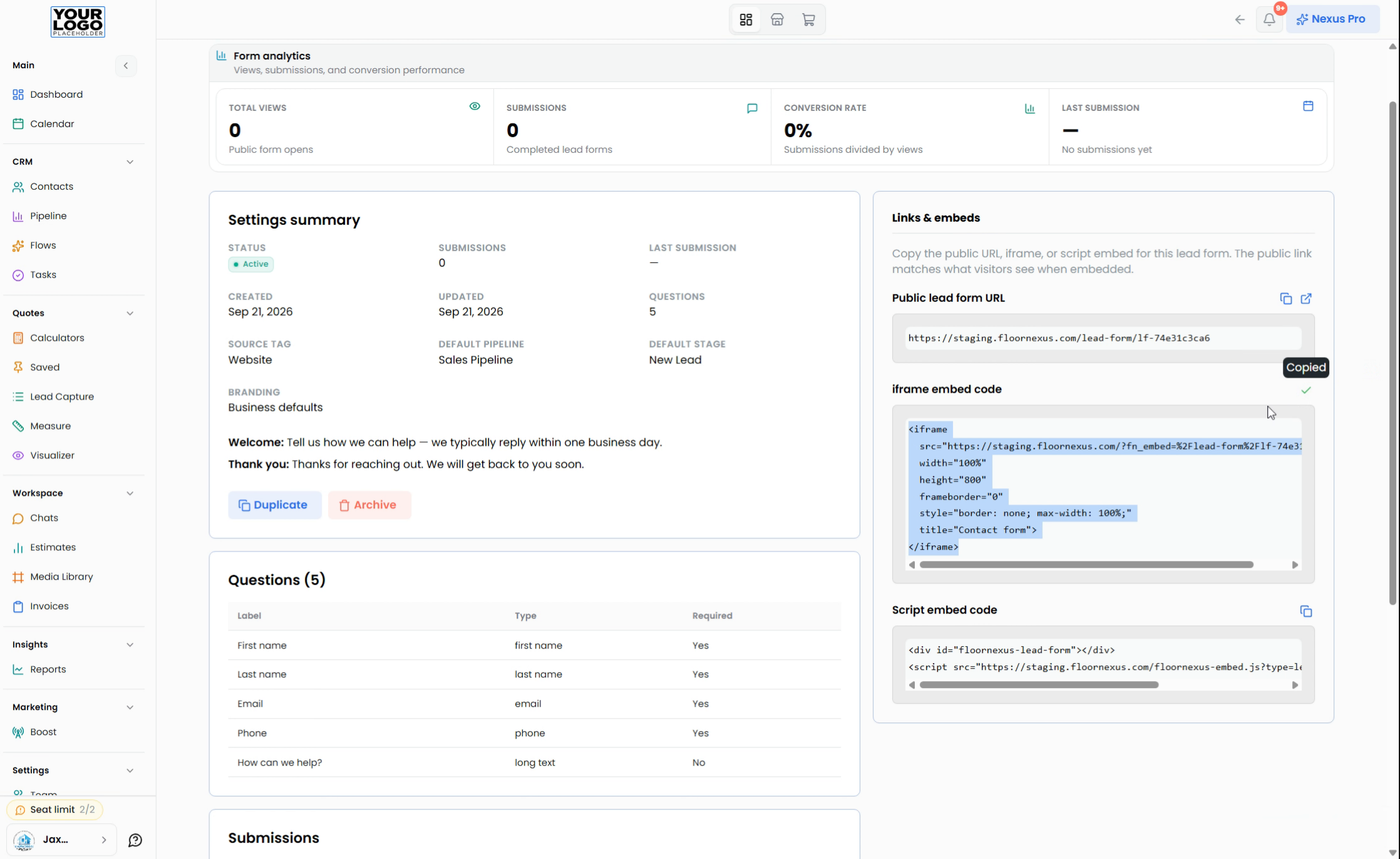Collapse the Workspace sidebar section
Viewport: 1400px width, 859px height.
pos(130,493)
